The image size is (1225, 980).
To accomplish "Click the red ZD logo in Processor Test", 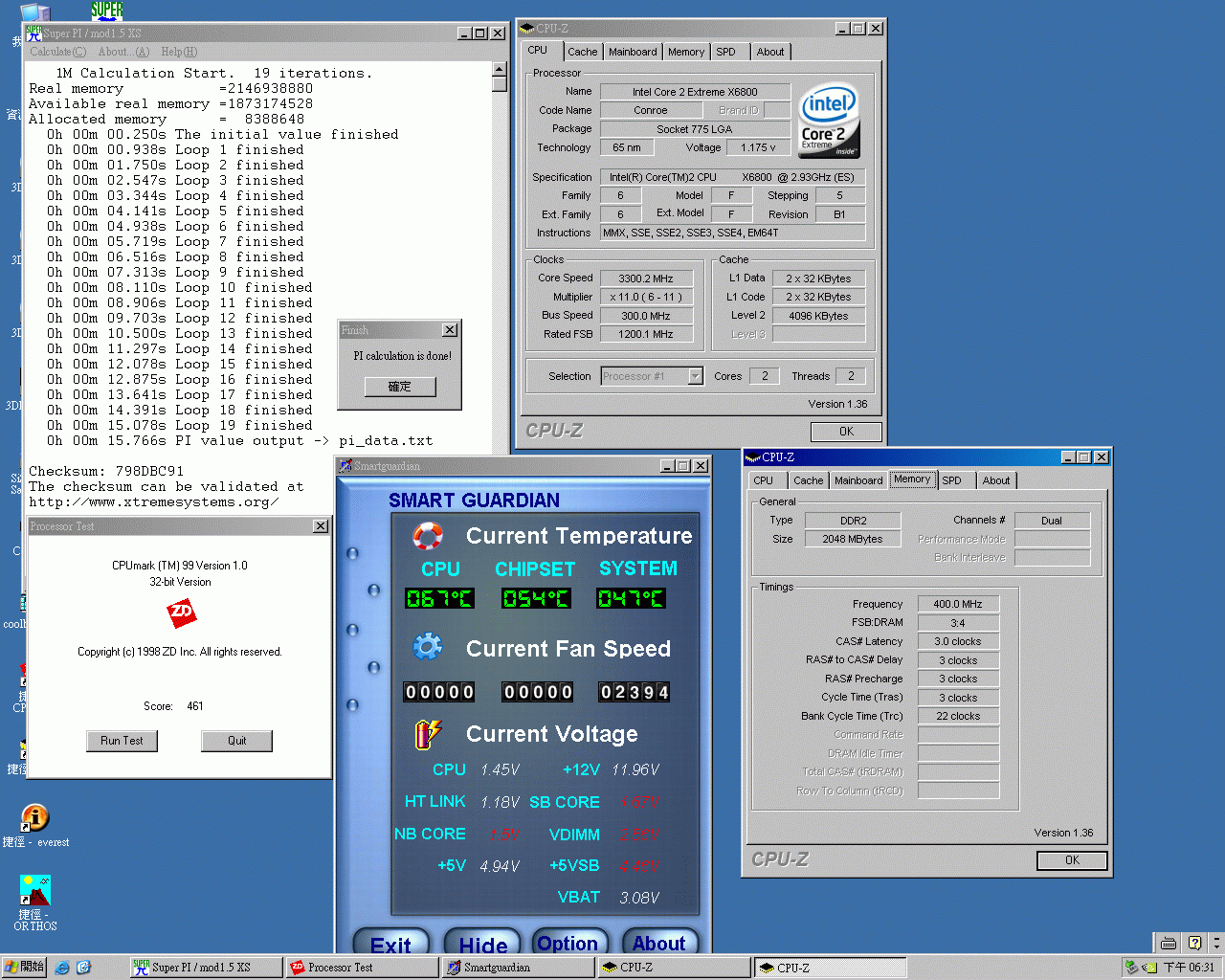I will 181,612.
